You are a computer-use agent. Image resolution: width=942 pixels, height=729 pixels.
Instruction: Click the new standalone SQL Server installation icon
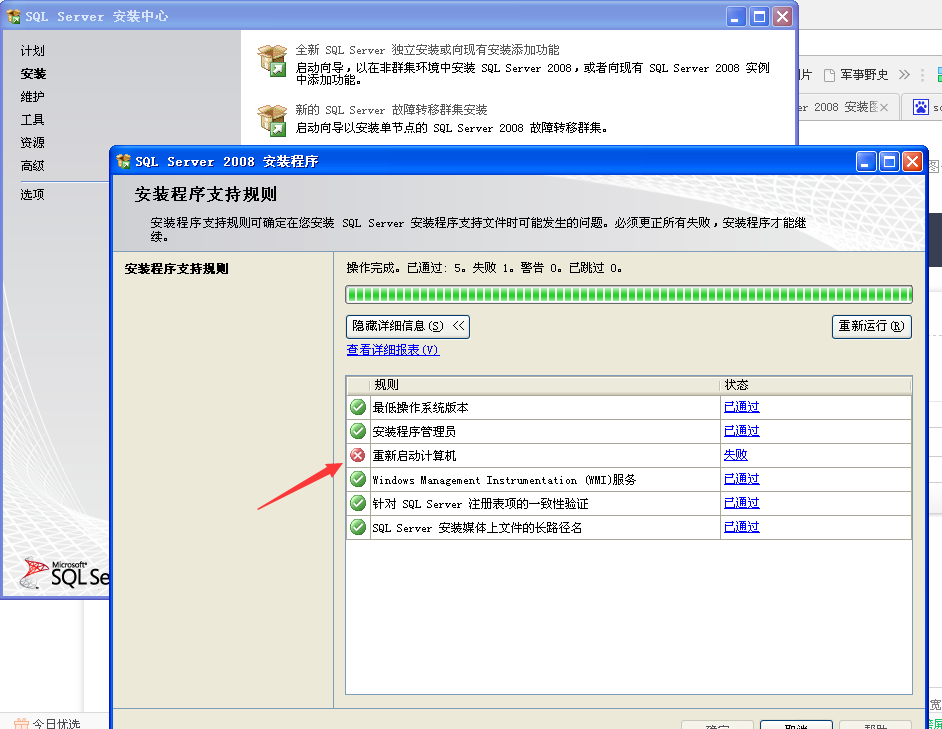coord(272,60)
